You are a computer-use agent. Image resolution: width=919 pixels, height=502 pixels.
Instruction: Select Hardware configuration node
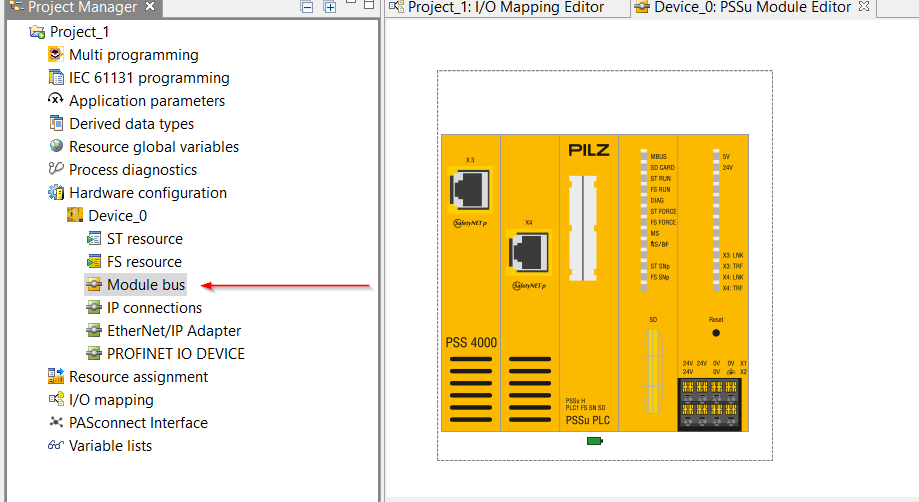point(148,193)
